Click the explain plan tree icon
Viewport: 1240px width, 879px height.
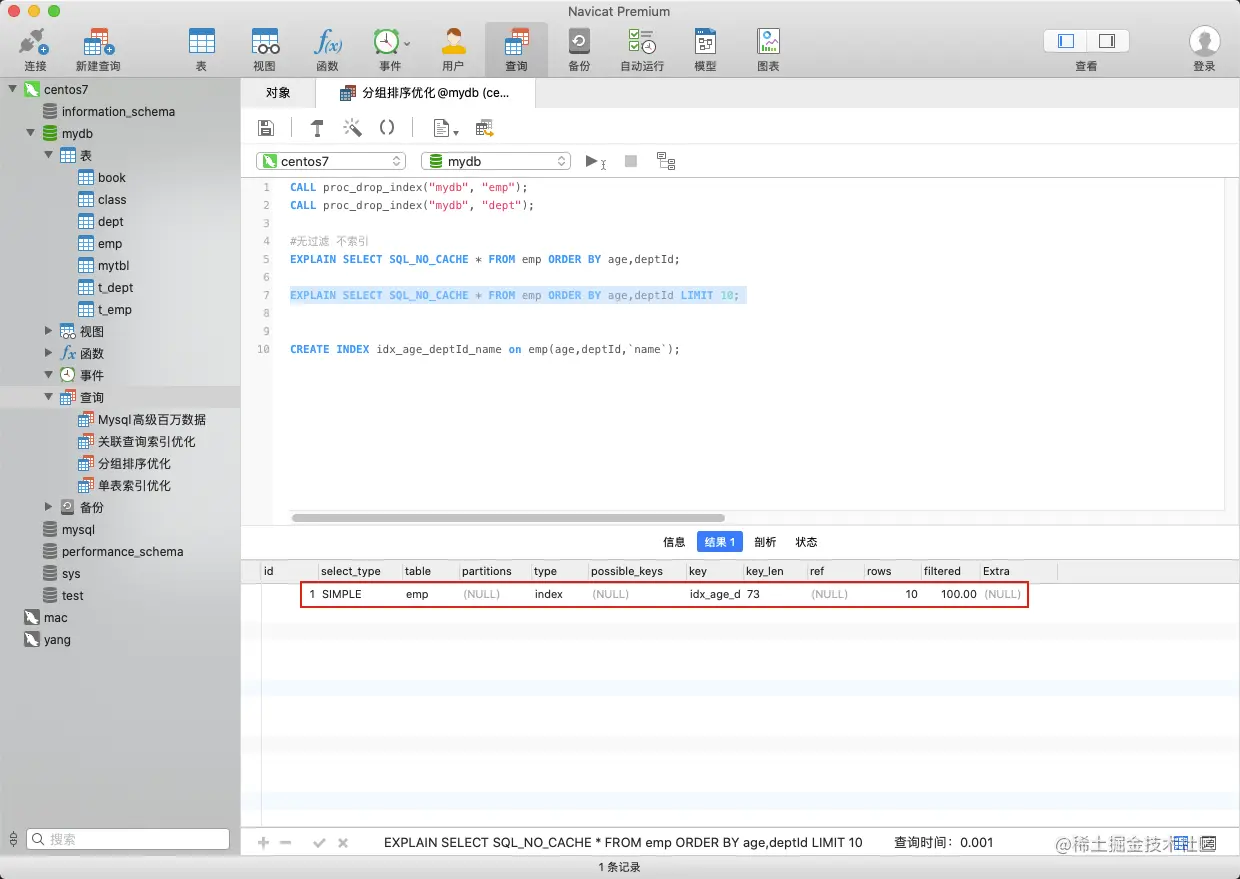[x=666, y=161]
